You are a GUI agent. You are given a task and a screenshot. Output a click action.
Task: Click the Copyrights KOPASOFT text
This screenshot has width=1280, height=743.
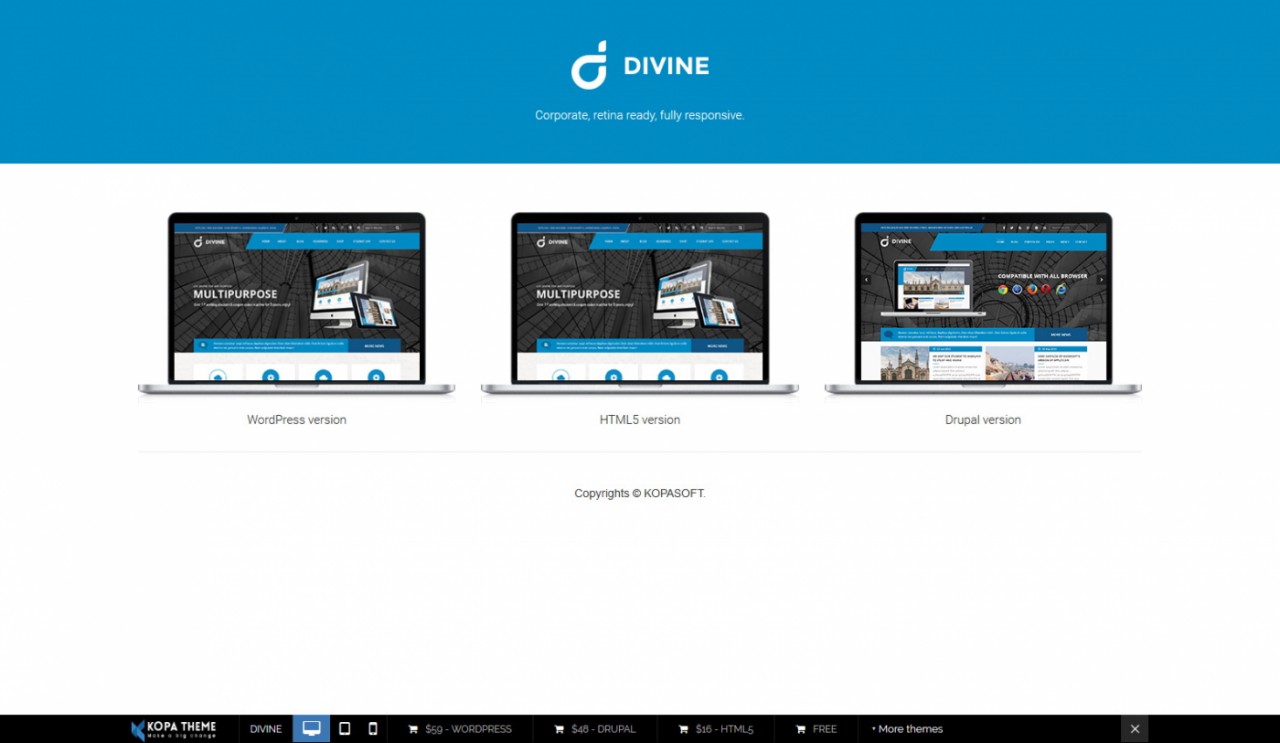click(x=640, y=493)
